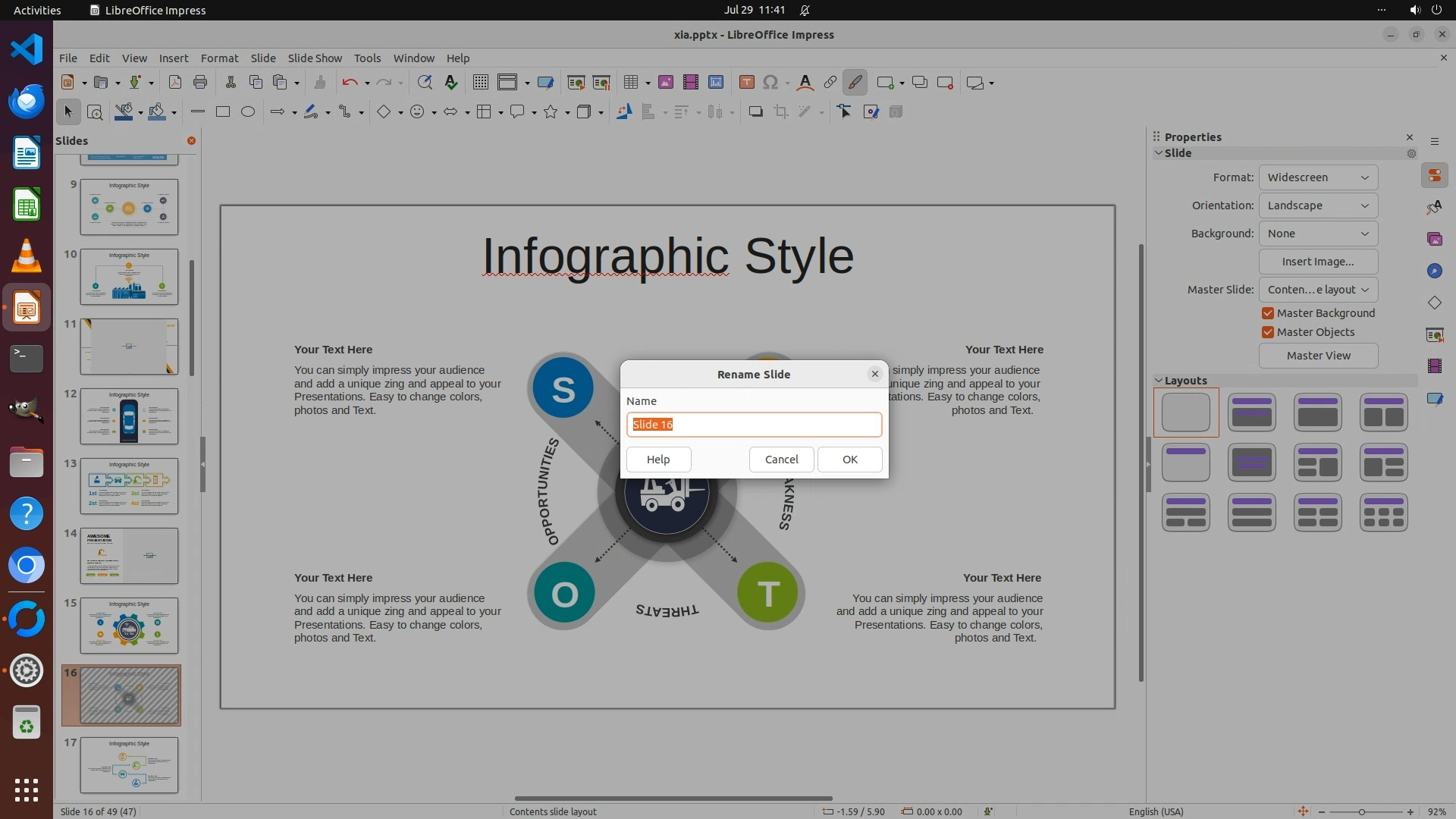Click the Insert Table toolbar icon

[631, 83]
